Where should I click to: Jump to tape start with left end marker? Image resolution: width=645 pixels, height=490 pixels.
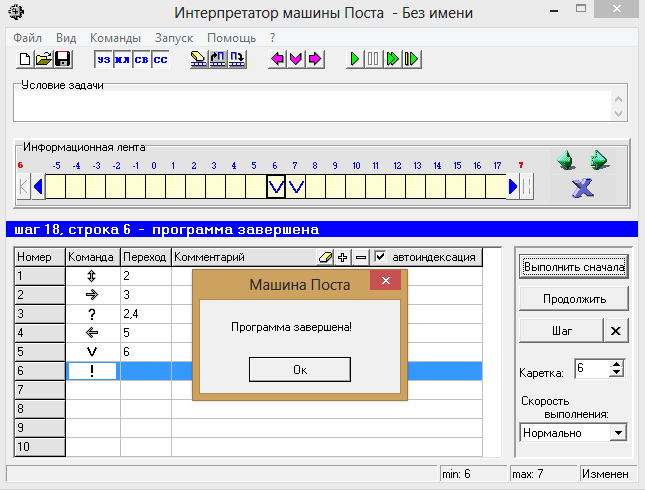coord(24,187)
